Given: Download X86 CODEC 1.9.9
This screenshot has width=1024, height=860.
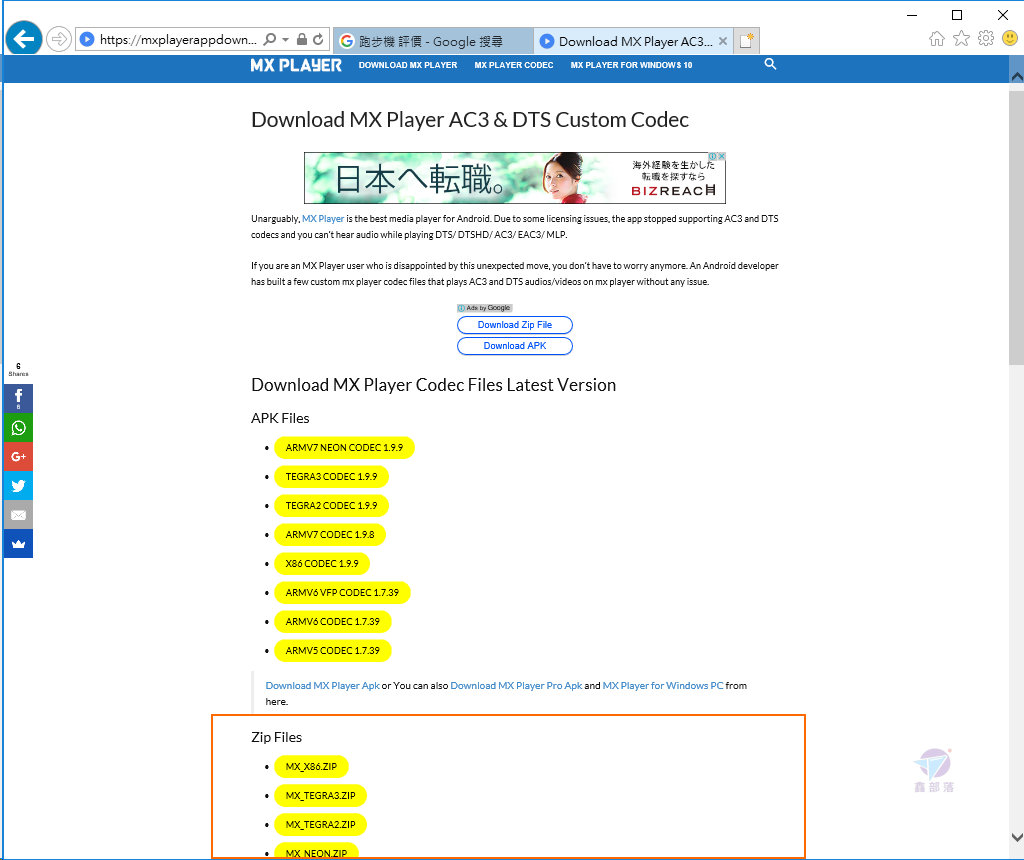Looking at the screenshot, I should point(322,564).
